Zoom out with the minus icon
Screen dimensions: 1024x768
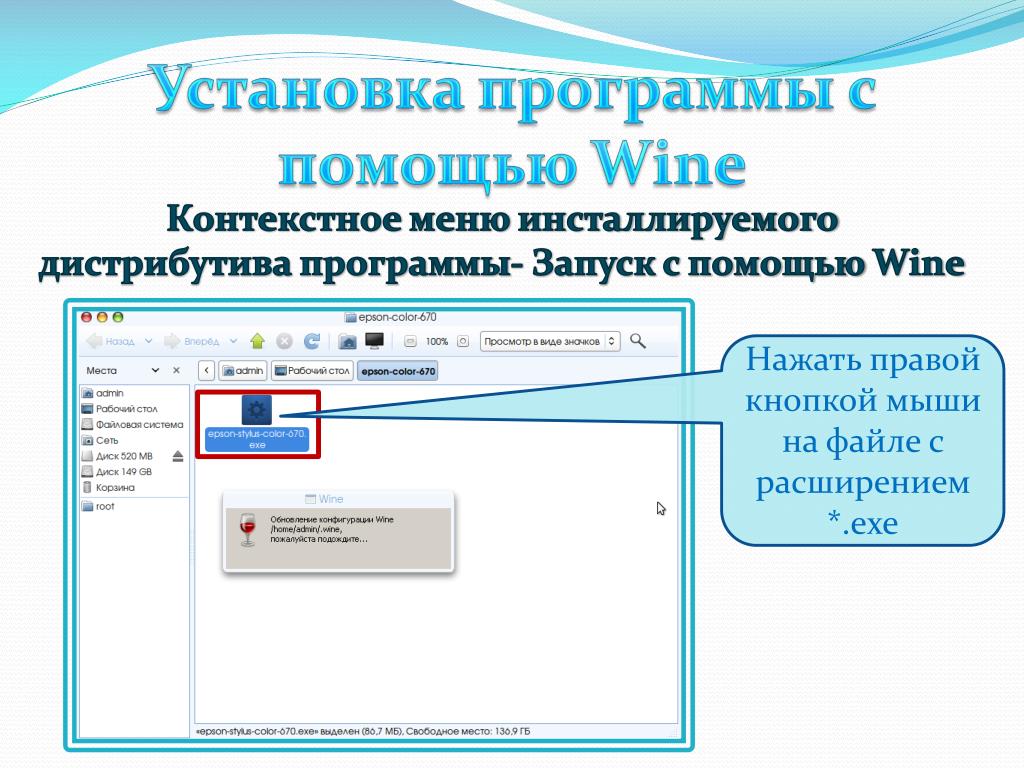[410, 342]
